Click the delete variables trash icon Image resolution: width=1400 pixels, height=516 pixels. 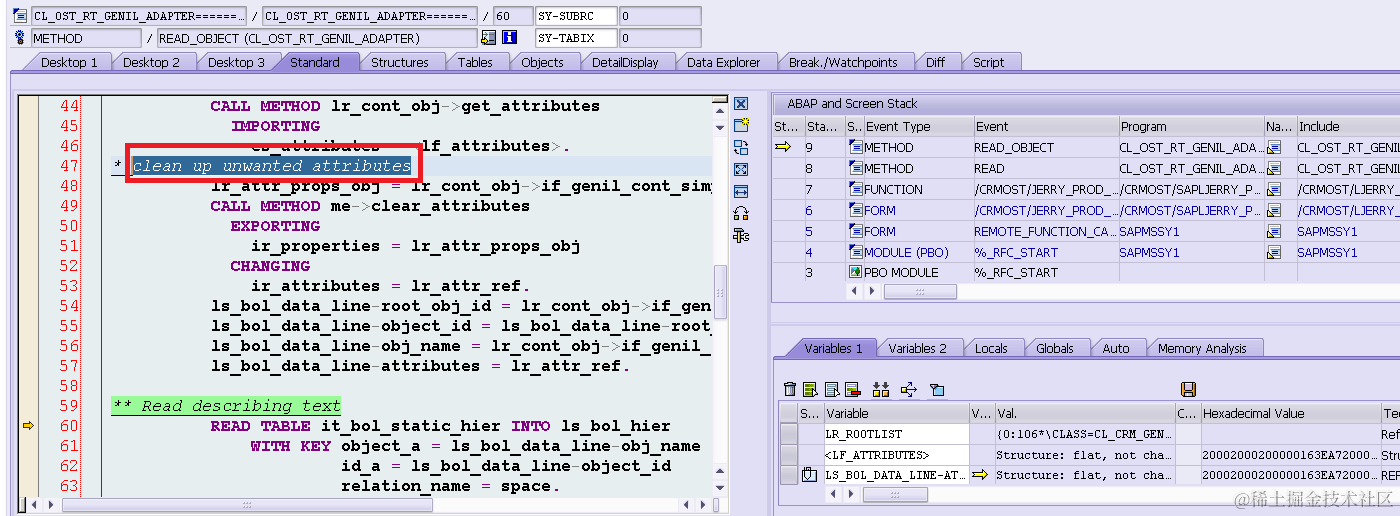[x=790, y=389]
